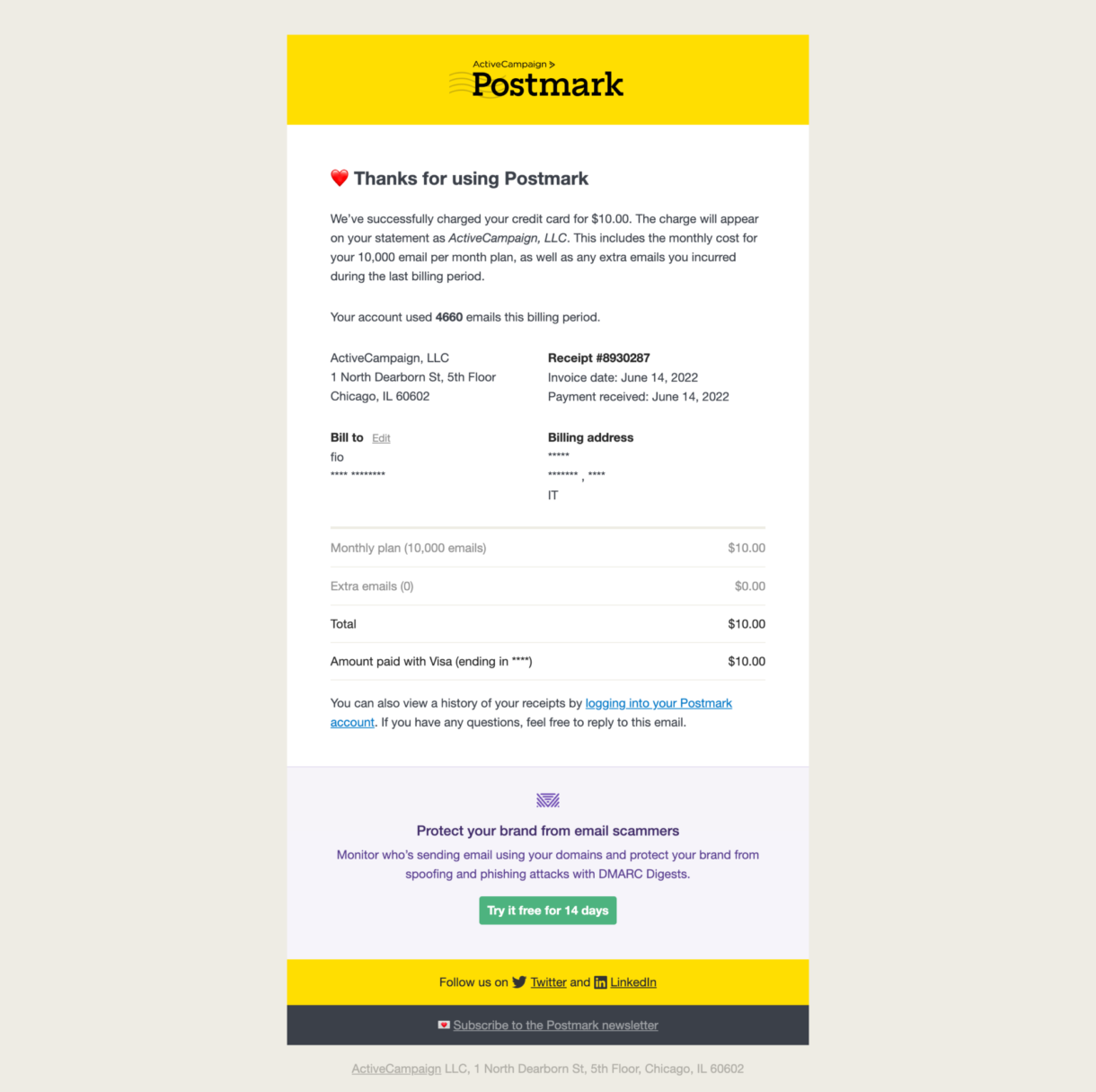Open the Twitter text link in footer
Viewport: 1096px width, 1092px height.
pyautogui.click(x=548, y=982)
